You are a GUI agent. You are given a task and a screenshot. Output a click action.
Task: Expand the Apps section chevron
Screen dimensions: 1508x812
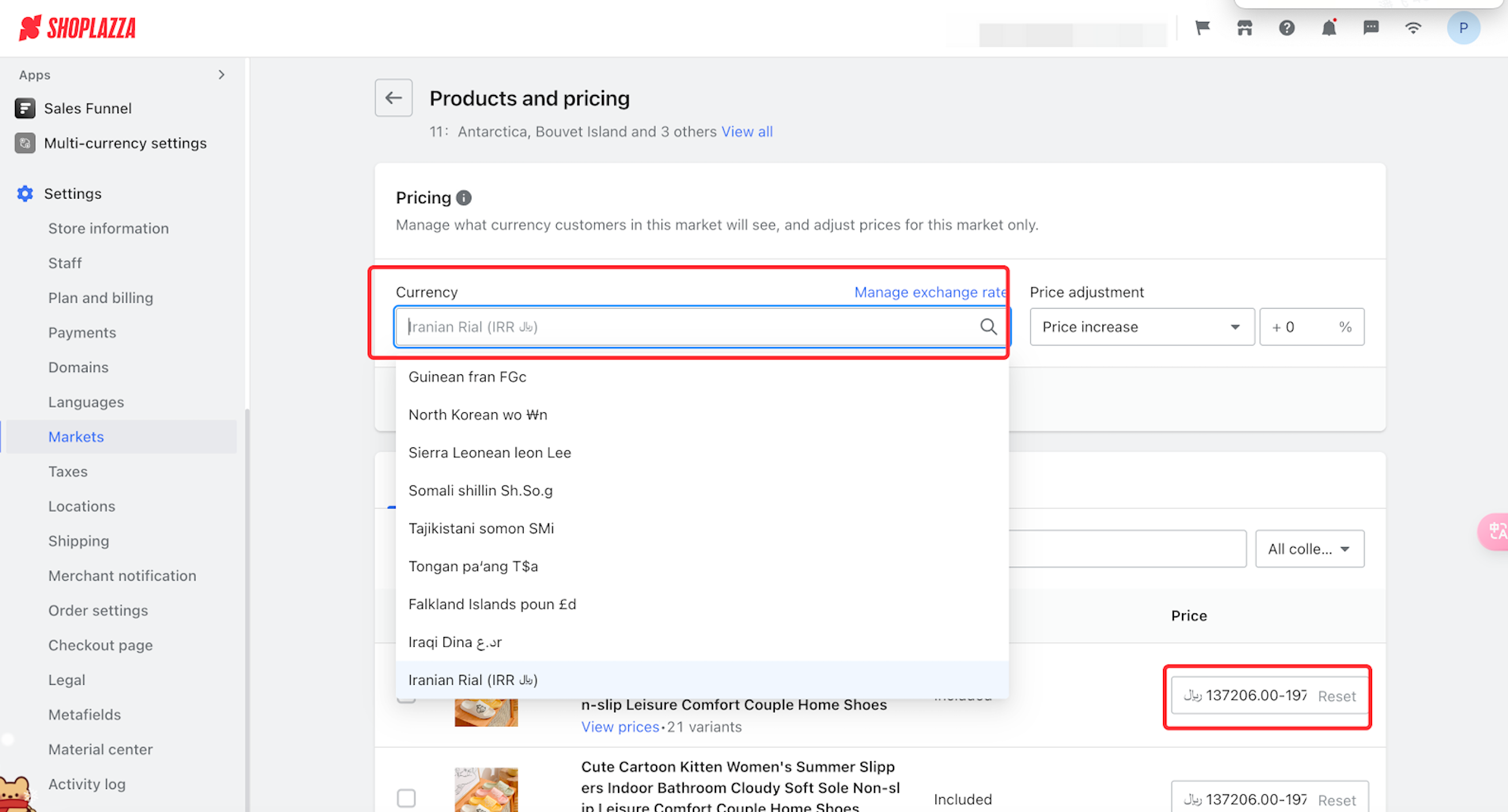pyautogui.click(x=221, y=75)
